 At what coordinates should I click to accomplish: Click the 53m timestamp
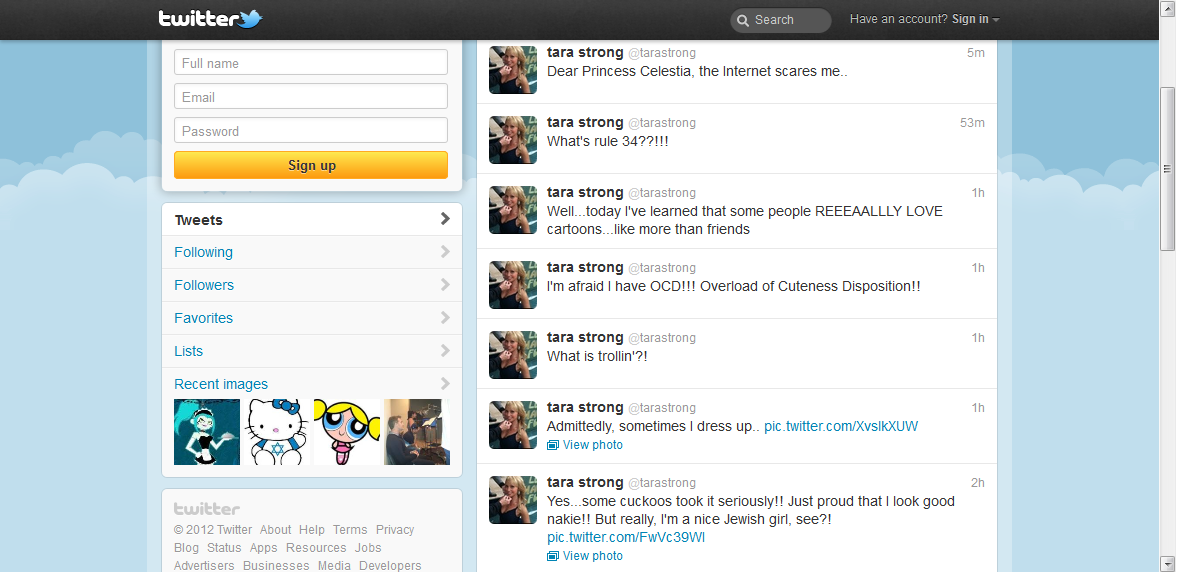972,123
